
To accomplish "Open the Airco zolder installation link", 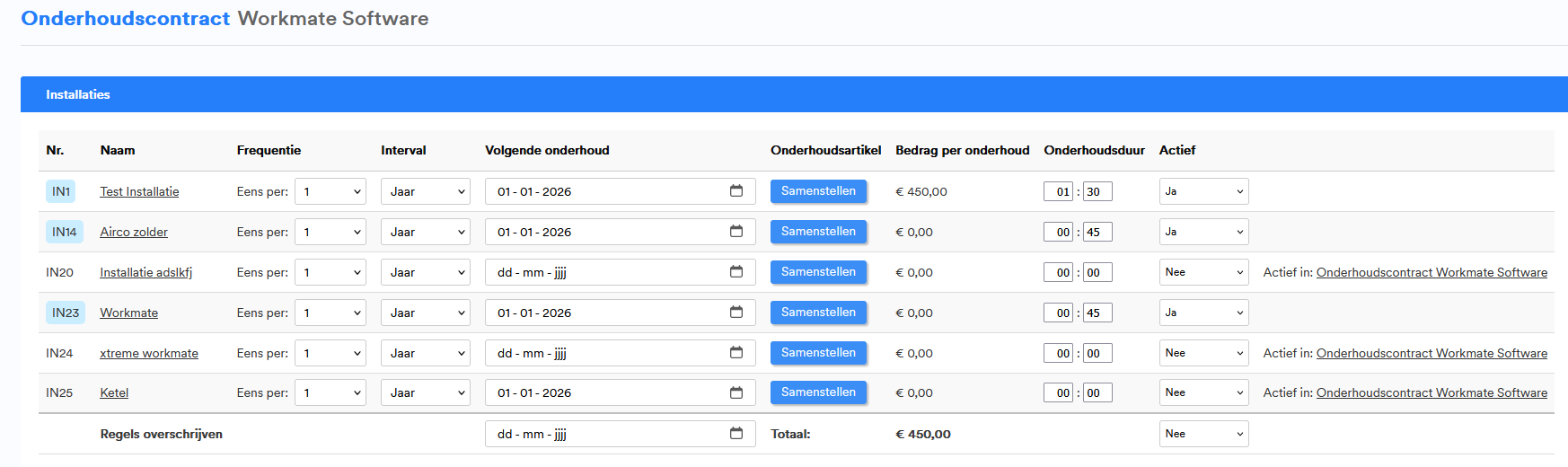I will (x=134, y=232).
